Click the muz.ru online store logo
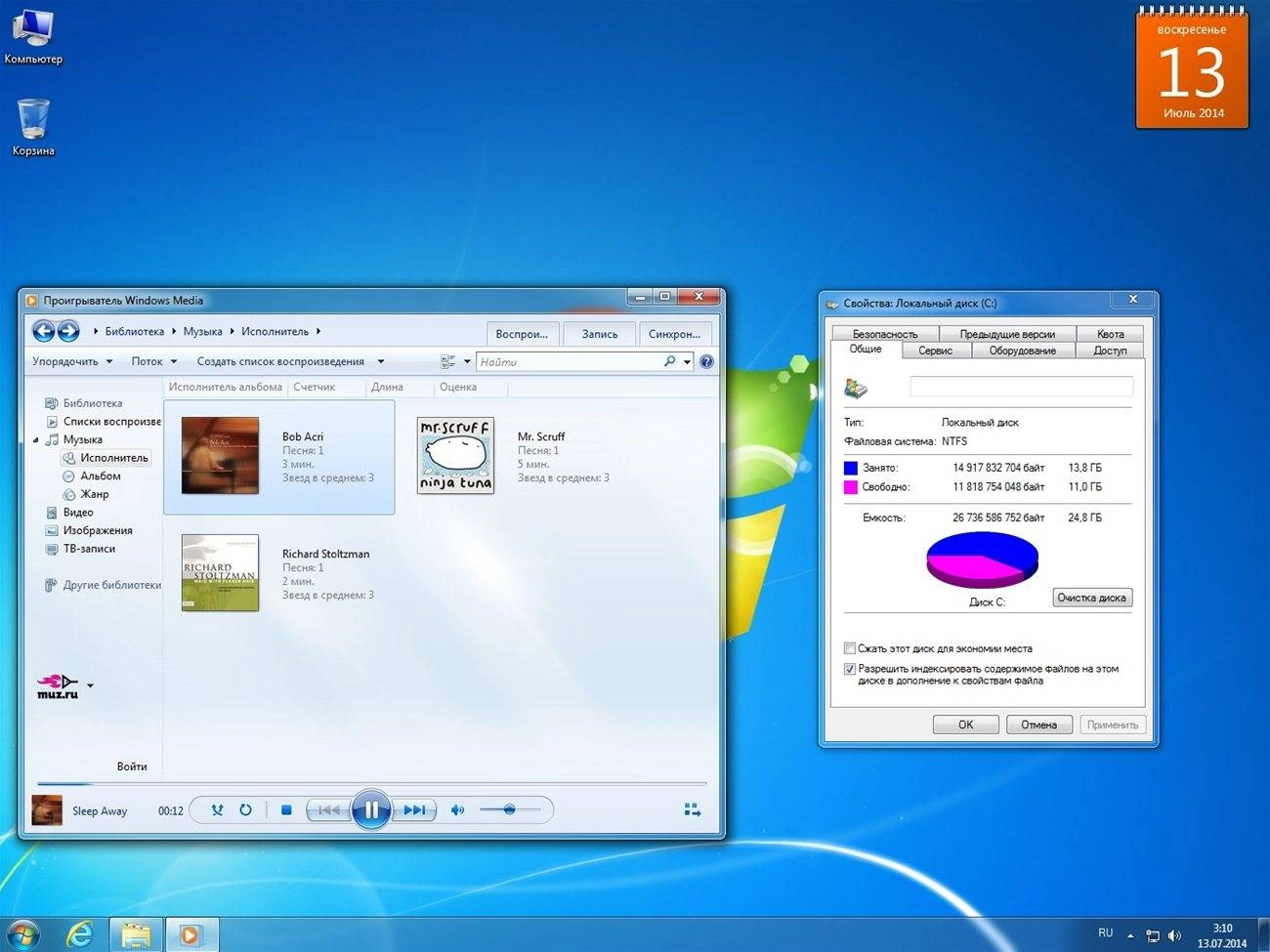 [58, 685]
